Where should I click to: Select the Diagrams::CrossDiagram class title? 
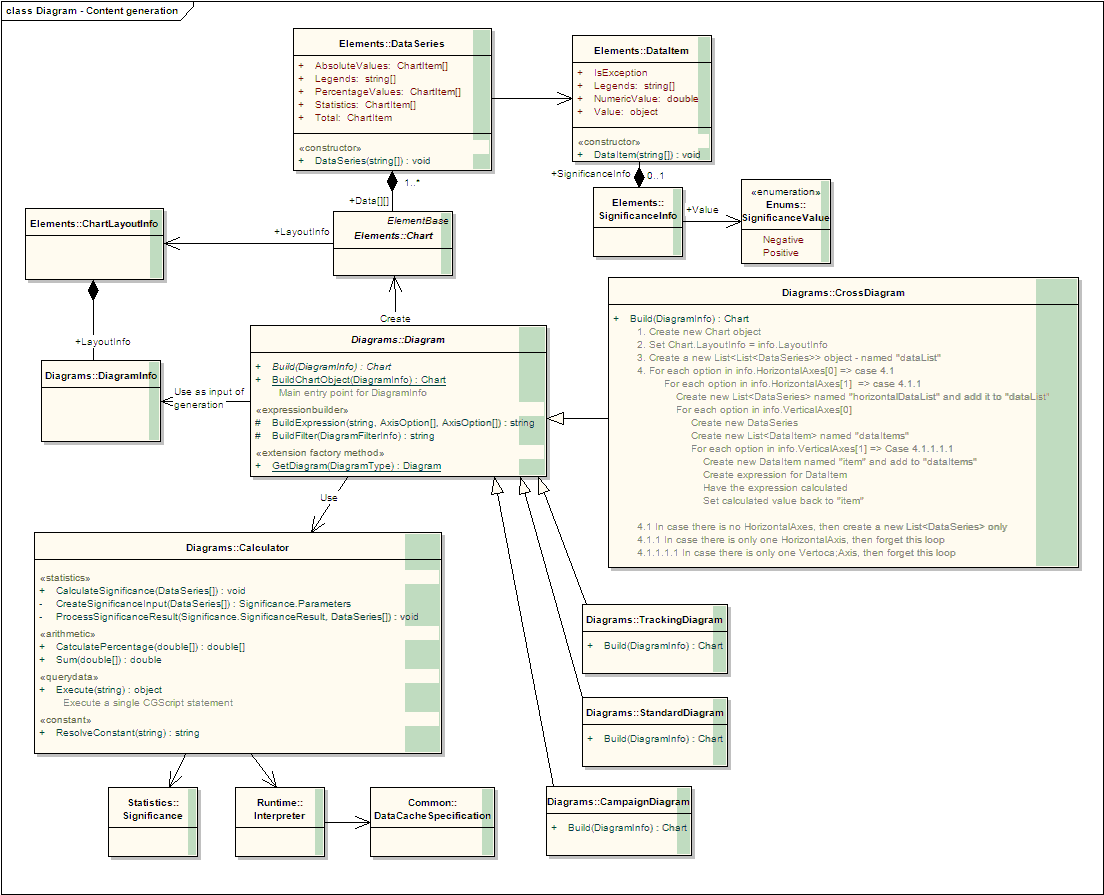point(842,294)
